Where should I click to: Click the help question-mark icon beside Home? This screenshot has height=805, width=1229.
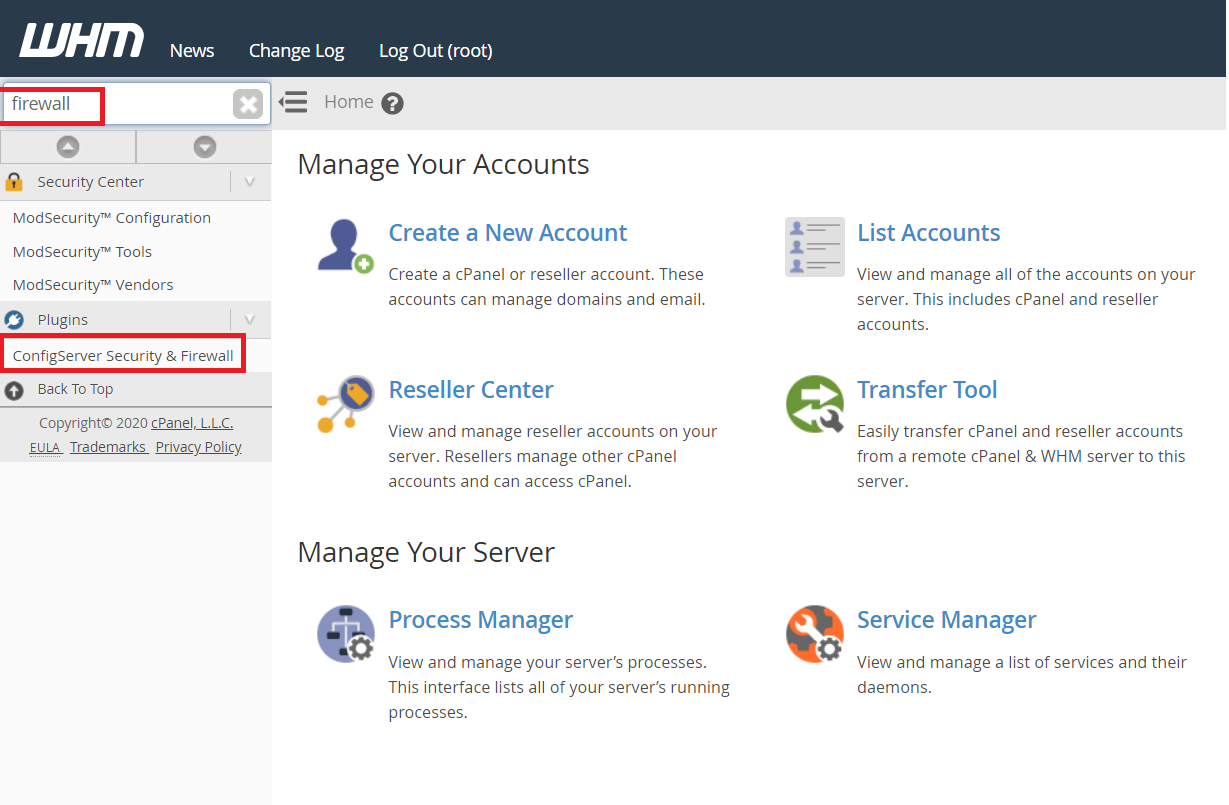(392, 102)
